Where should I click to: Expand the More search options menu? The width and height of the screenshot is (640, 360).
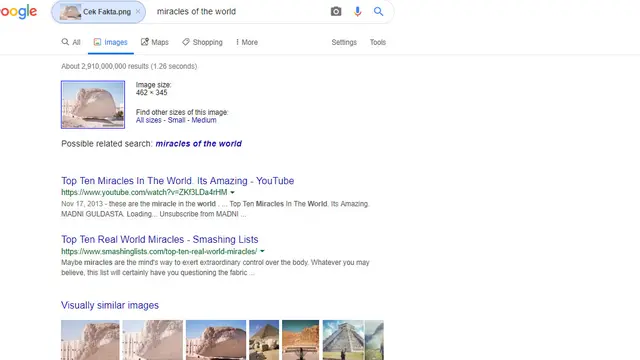coord(247,42)
